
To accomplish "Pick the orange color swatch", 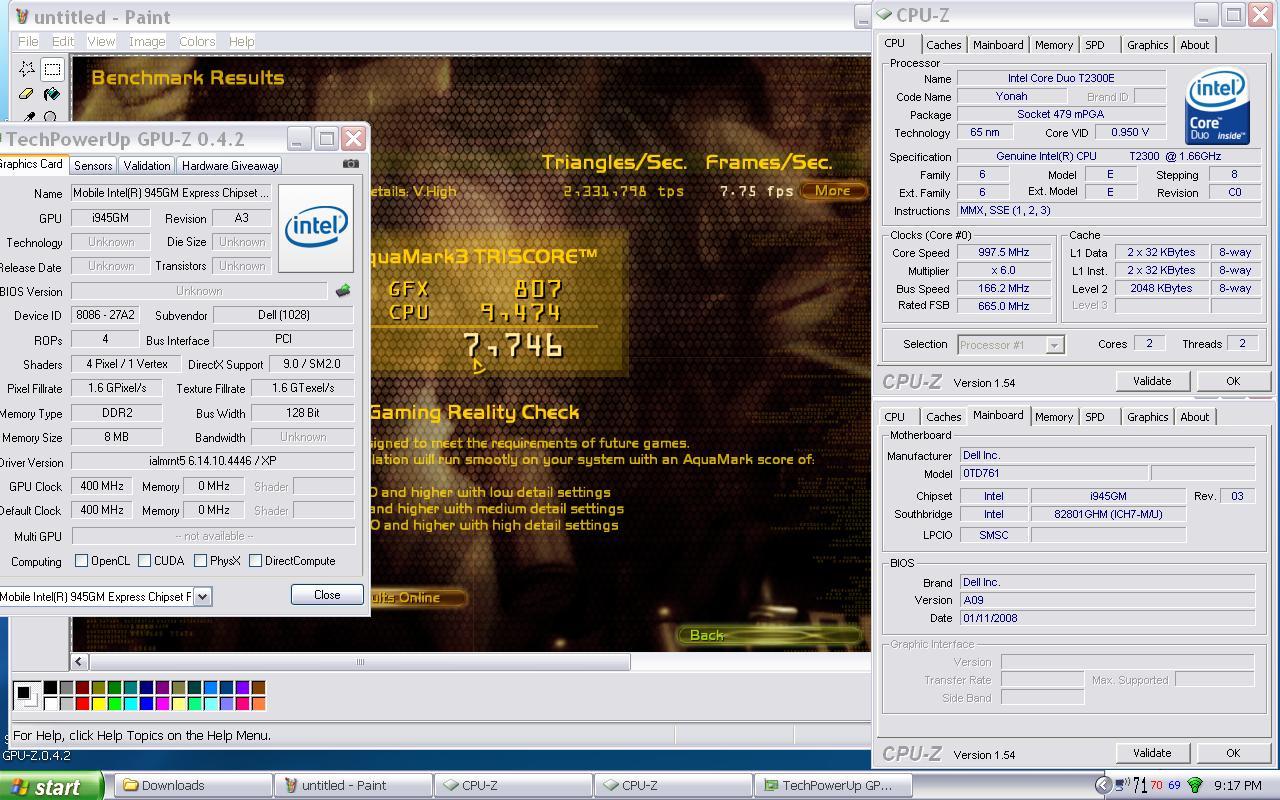I will click(x=258, y=703).
